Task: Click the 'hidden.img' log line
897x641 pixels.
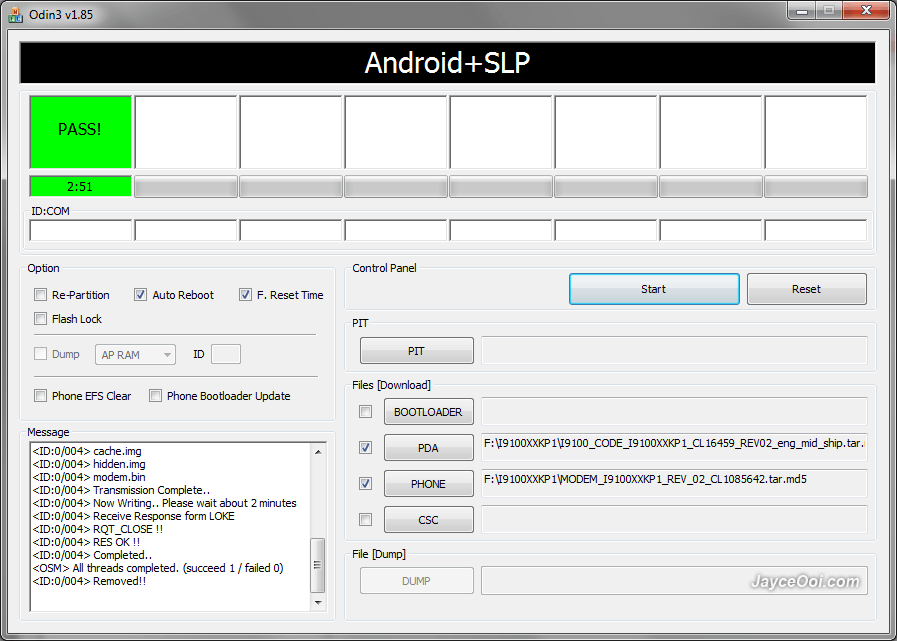Action: tap(89, 464)
